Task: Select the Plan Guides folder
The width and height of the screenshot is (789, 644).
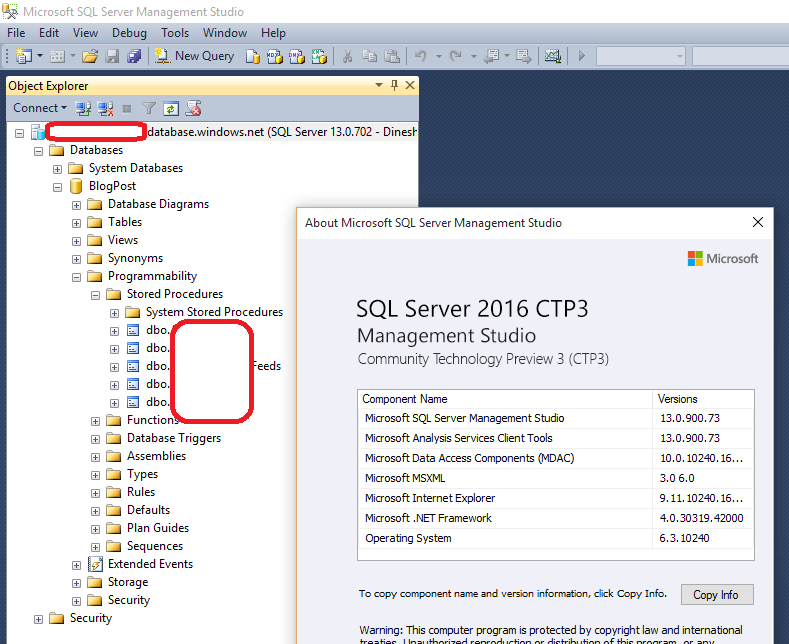Action: tap(157, 528)
